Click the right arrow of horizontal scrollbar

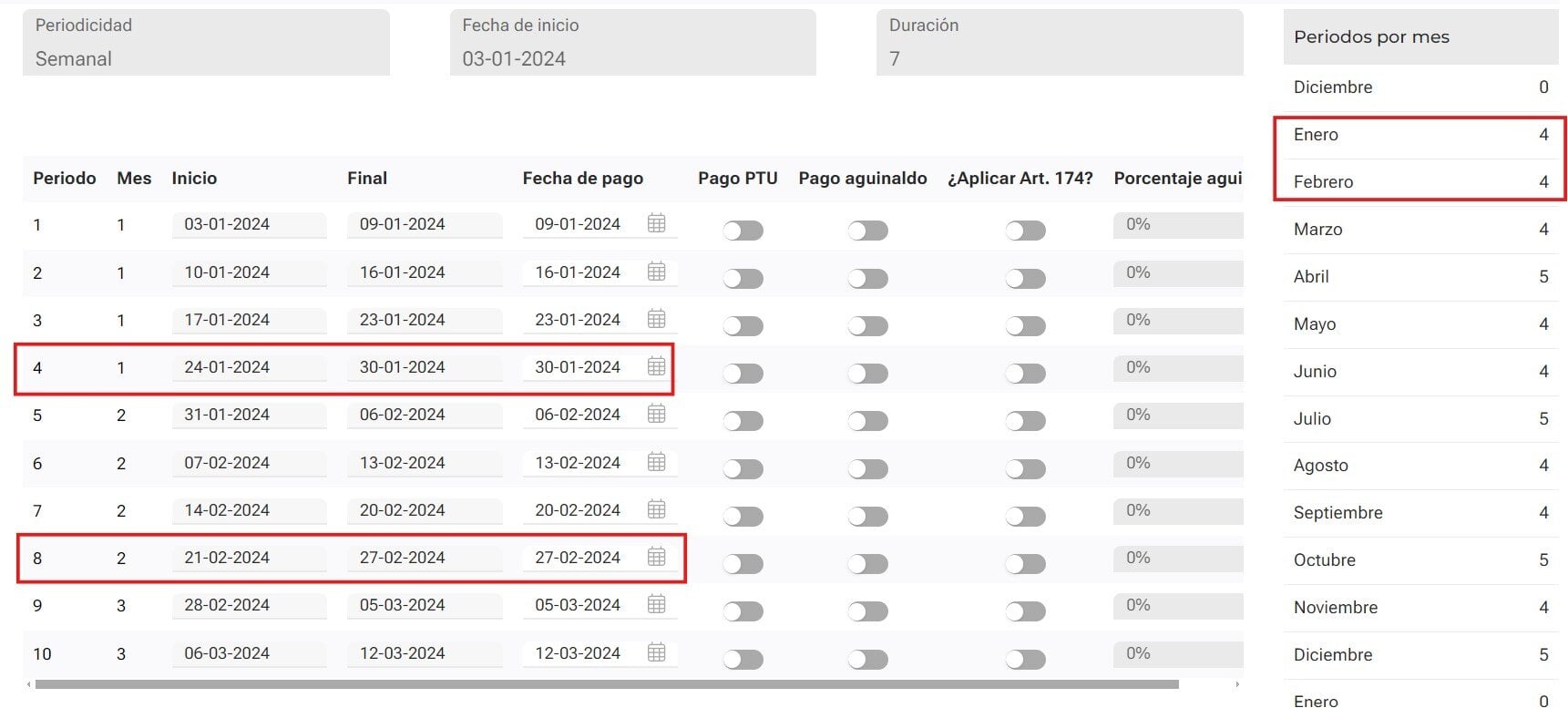click(x=1237, y=684)
